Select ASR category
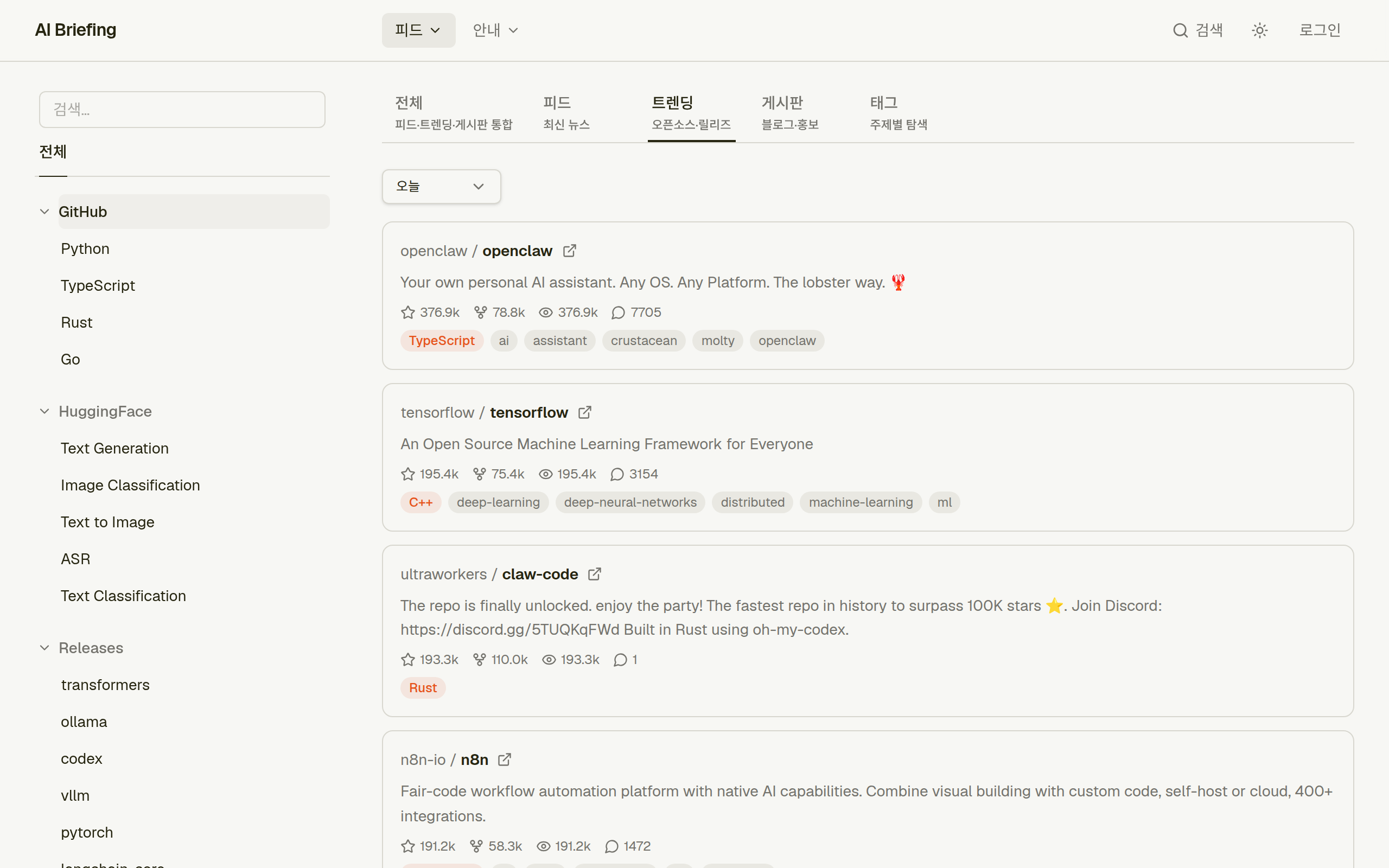This screenshot has height=868, width=1389. (75, 559)
